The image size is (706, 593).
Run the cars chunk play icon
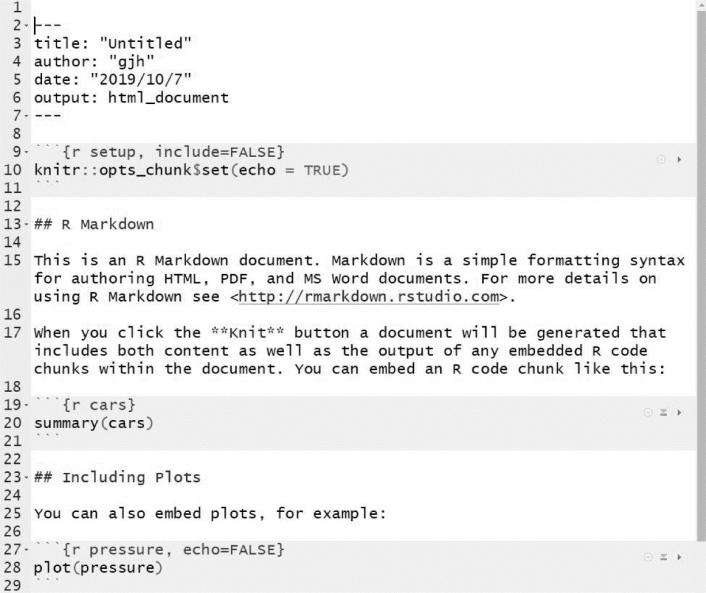pos(679,412)
